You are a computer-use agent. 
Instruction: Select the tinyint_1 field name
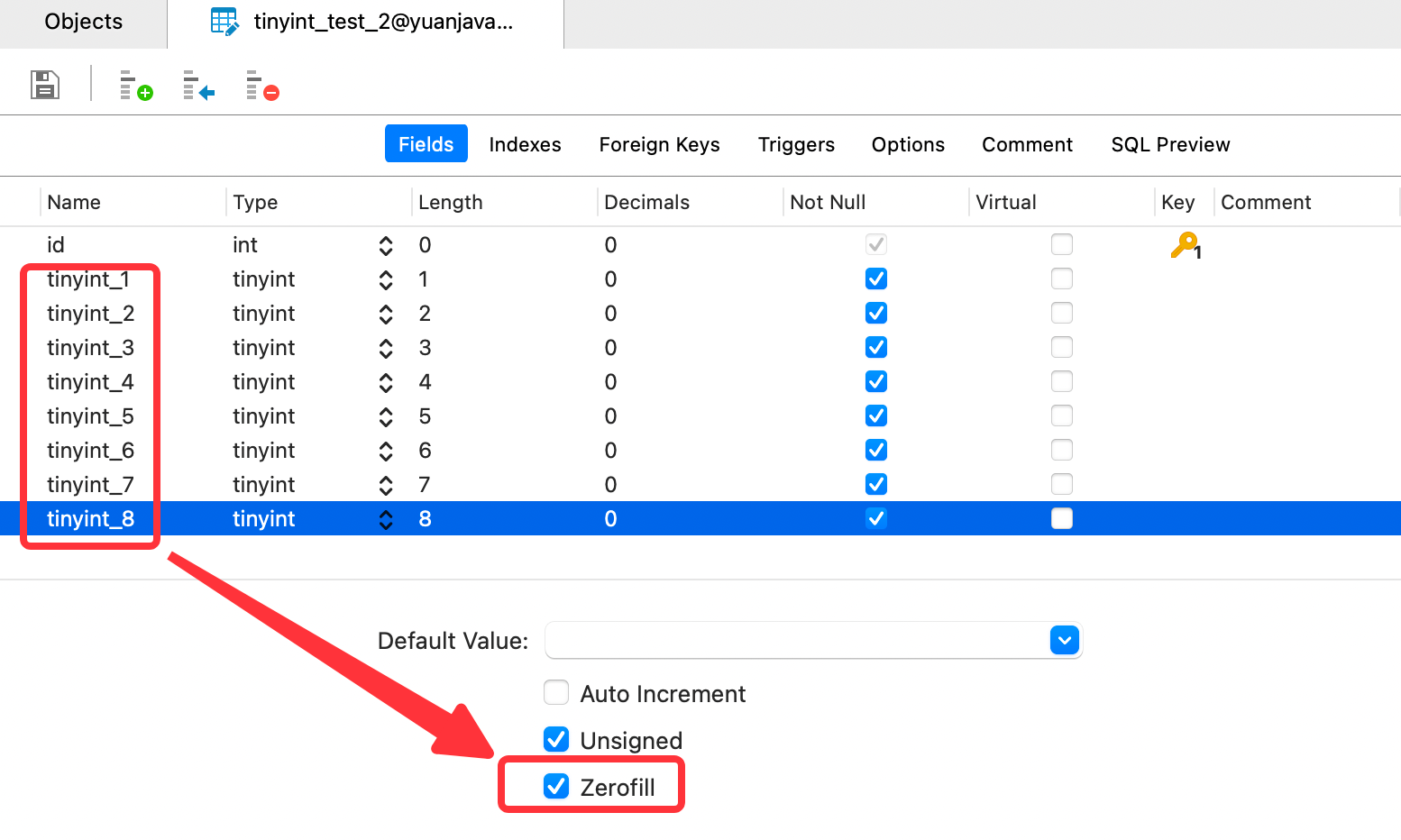[x=88, y=279]
